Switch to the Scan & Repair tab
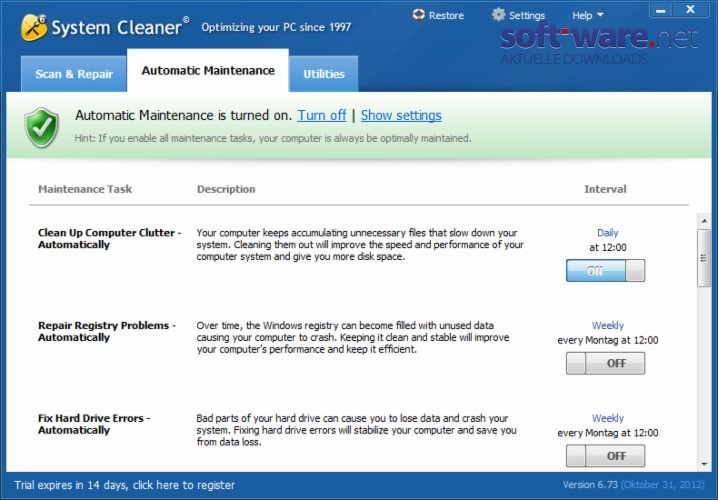Viewport: 718px width, 500px height. 74,74
